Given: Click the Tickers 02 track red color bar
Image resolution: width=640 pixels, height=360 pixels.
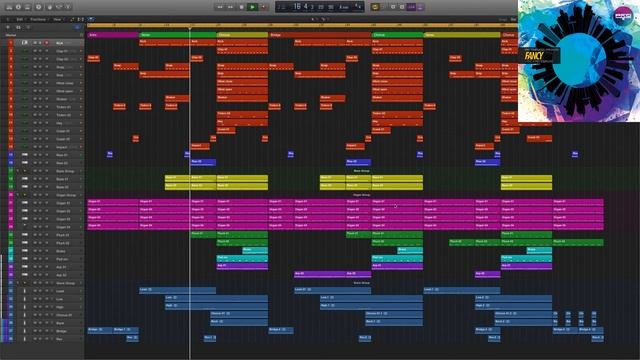Looking at the screenshot, I should (11, 115).
